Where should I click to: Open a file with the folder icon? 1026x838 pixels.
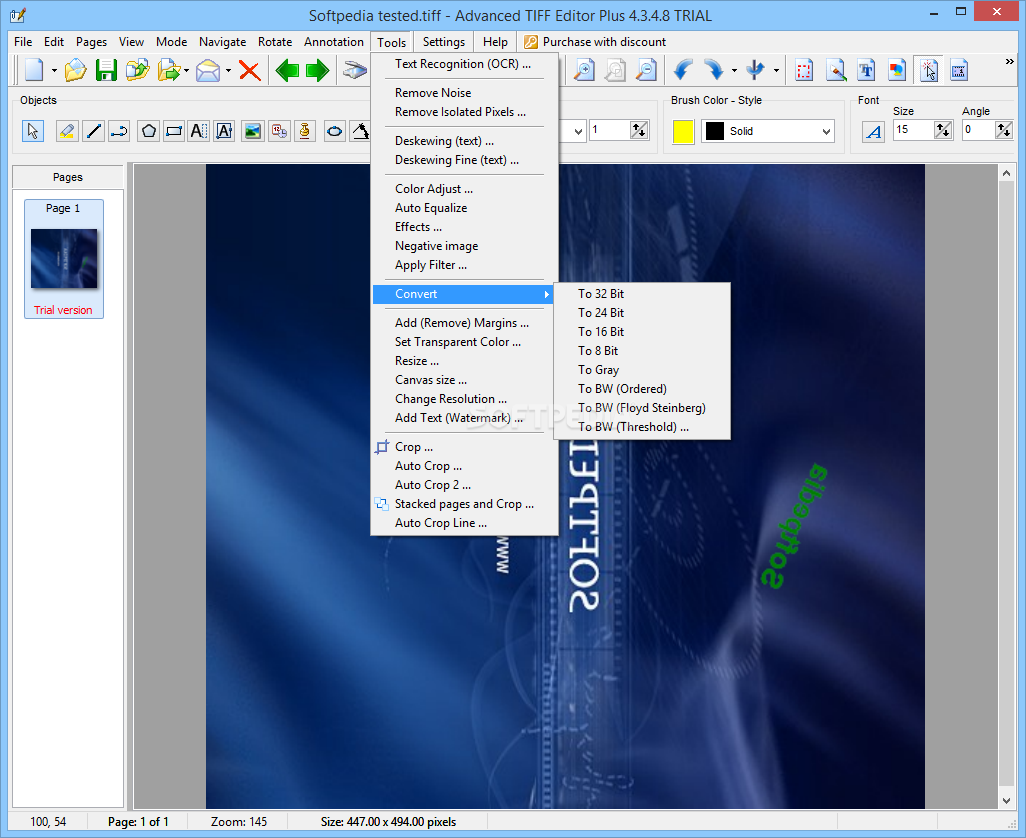[75, 69]
